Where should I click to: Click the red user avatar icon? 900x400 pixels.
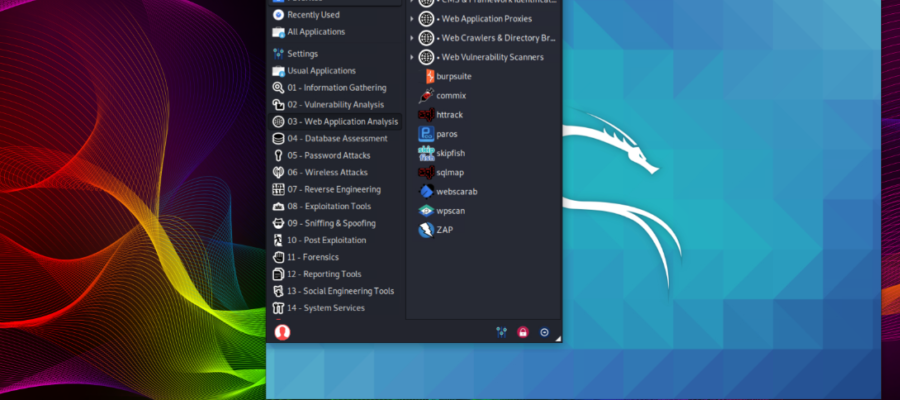coord(282,332)
